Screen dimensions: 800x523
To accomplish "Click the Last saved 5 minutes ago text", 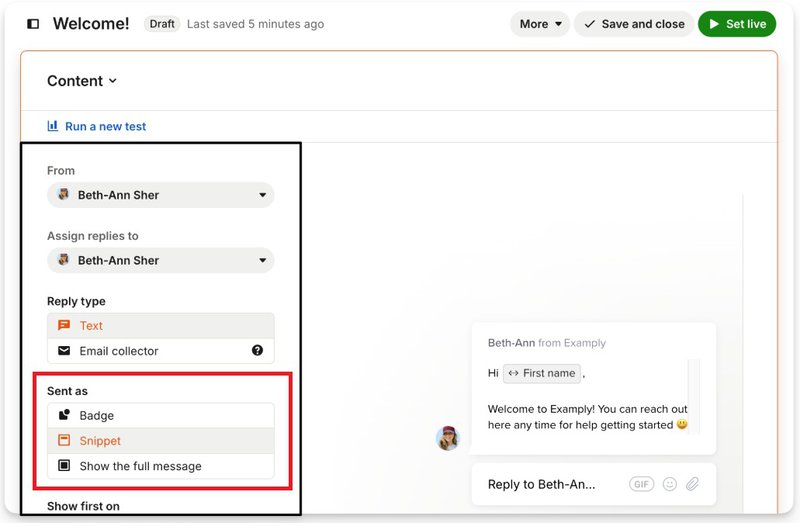I will (x=256, y=24).
